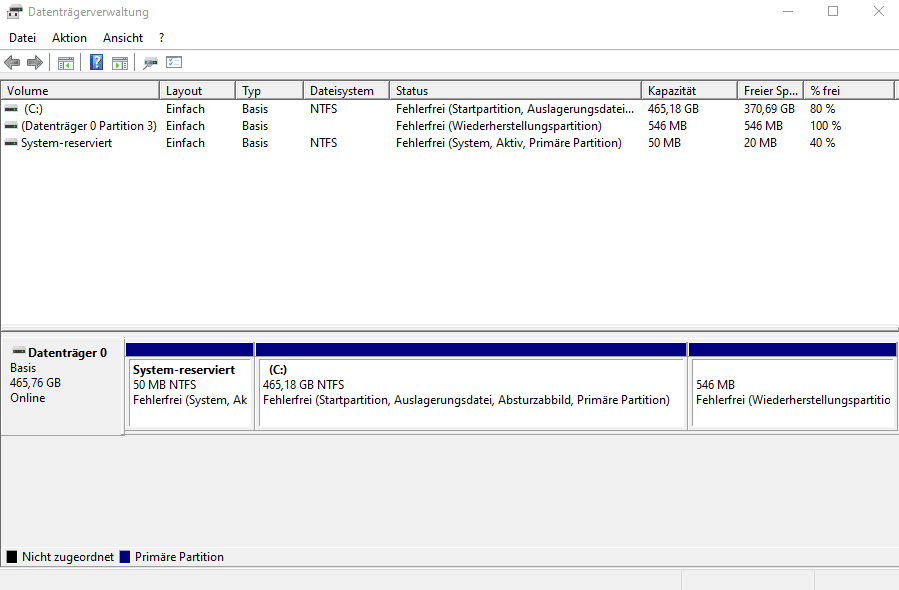The height and width of the screenshot is (590, 899).
Task: Click the rescan disks magnifier icon
Action: tap(150, 63)
